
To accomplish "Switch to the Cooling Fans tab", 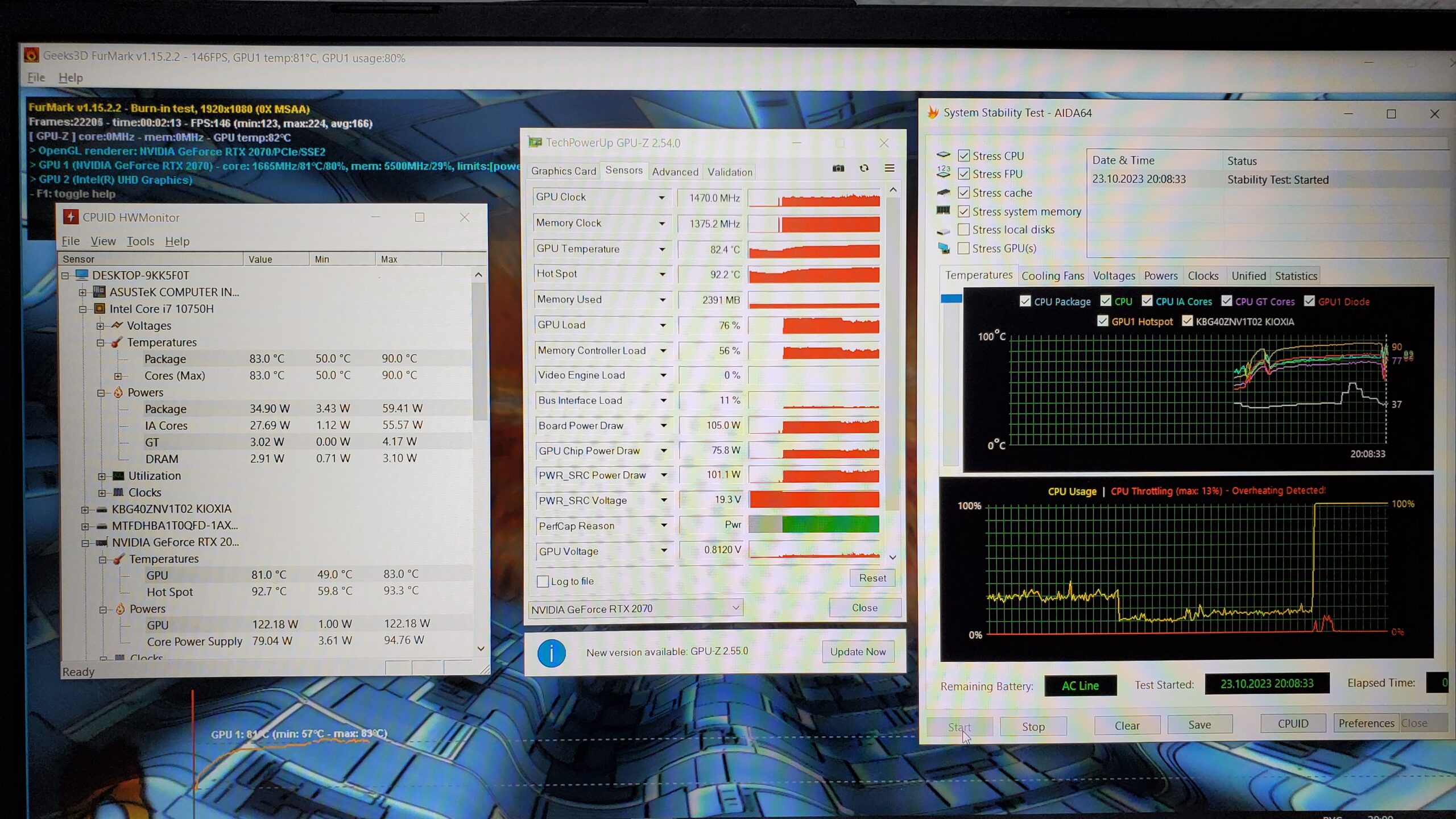I will coord(1052,276).
